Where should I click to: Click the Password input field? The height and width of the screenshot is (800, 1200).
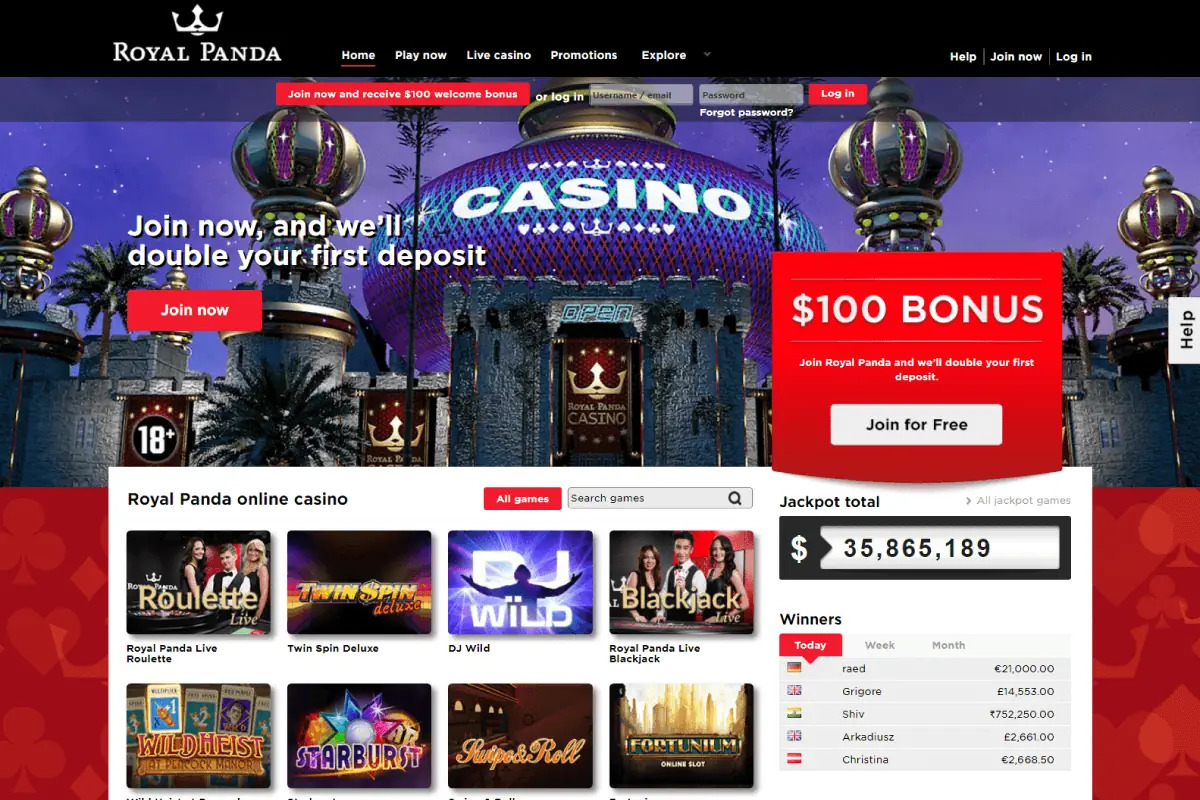point(751,95)
